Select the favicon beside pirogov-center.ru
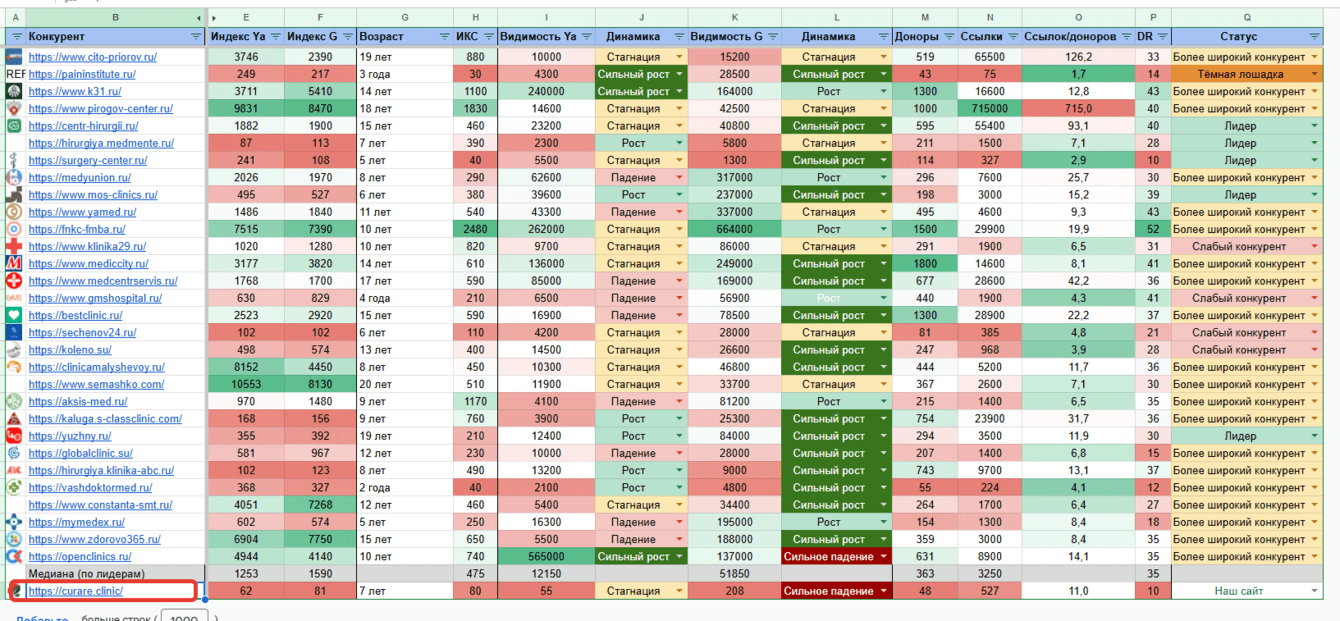This screenshot has width=1340, height=621. click(15, 108)
